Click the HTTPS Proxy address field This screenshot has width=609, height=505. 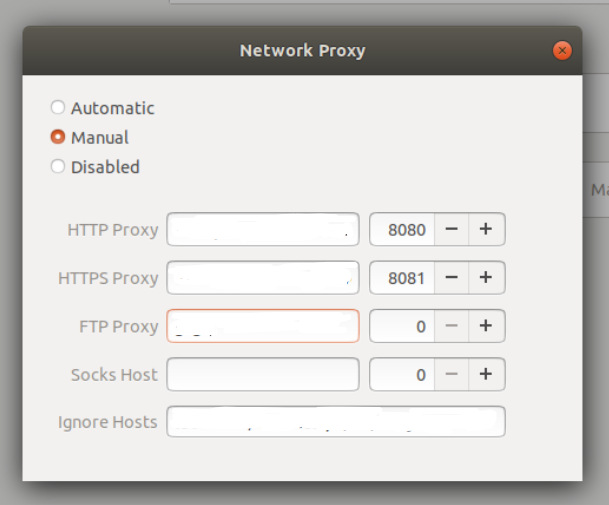pos(262,278)
